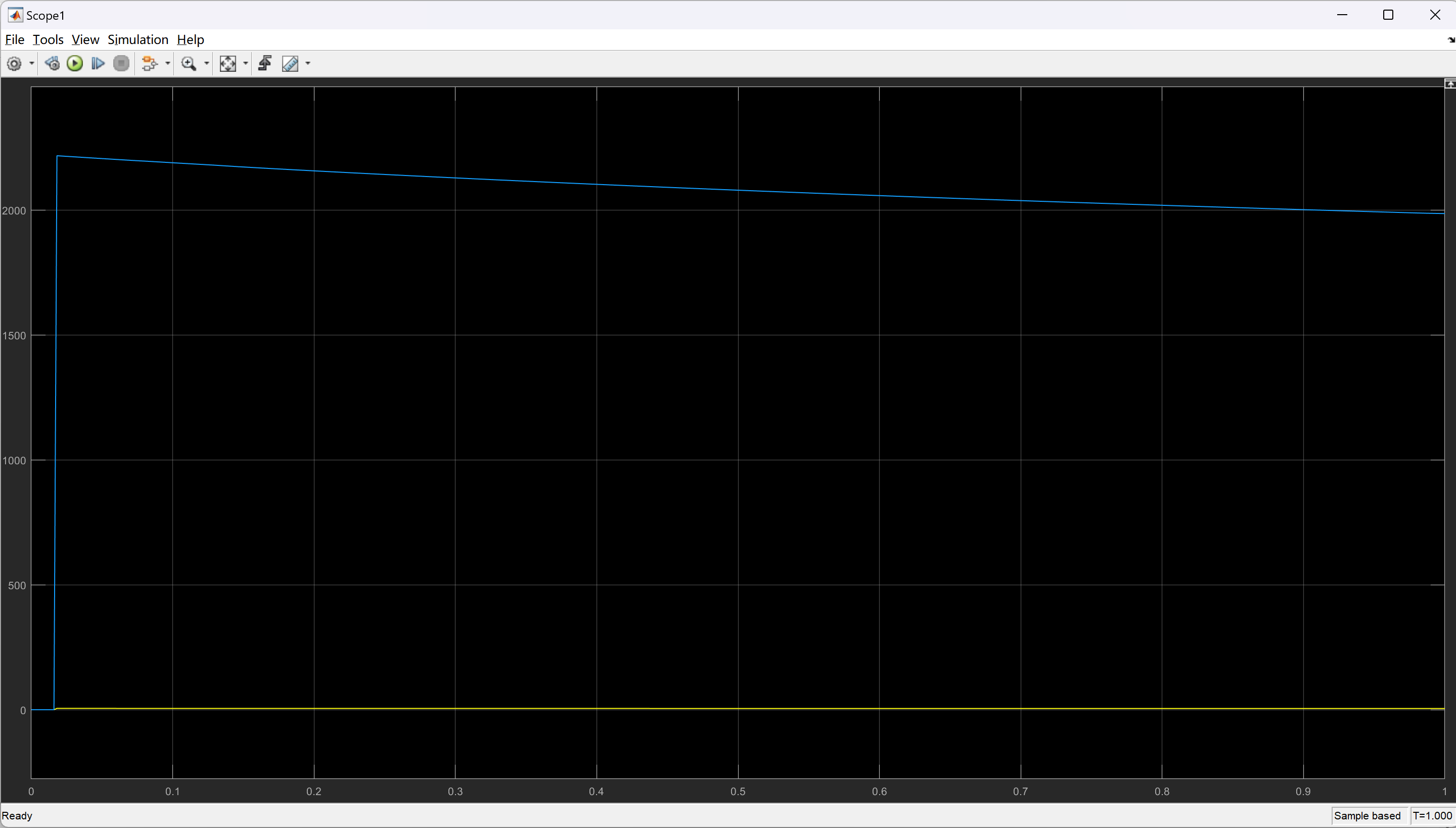
Task: Click the Scale Axes Limits icon
Action: 228,64
